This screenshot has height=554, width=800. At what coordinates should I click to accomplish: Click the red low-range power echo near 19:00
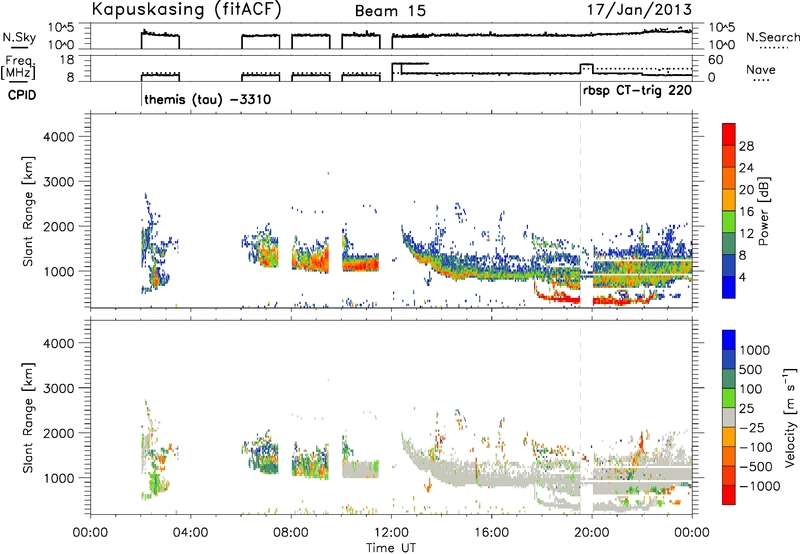point(560,297)
